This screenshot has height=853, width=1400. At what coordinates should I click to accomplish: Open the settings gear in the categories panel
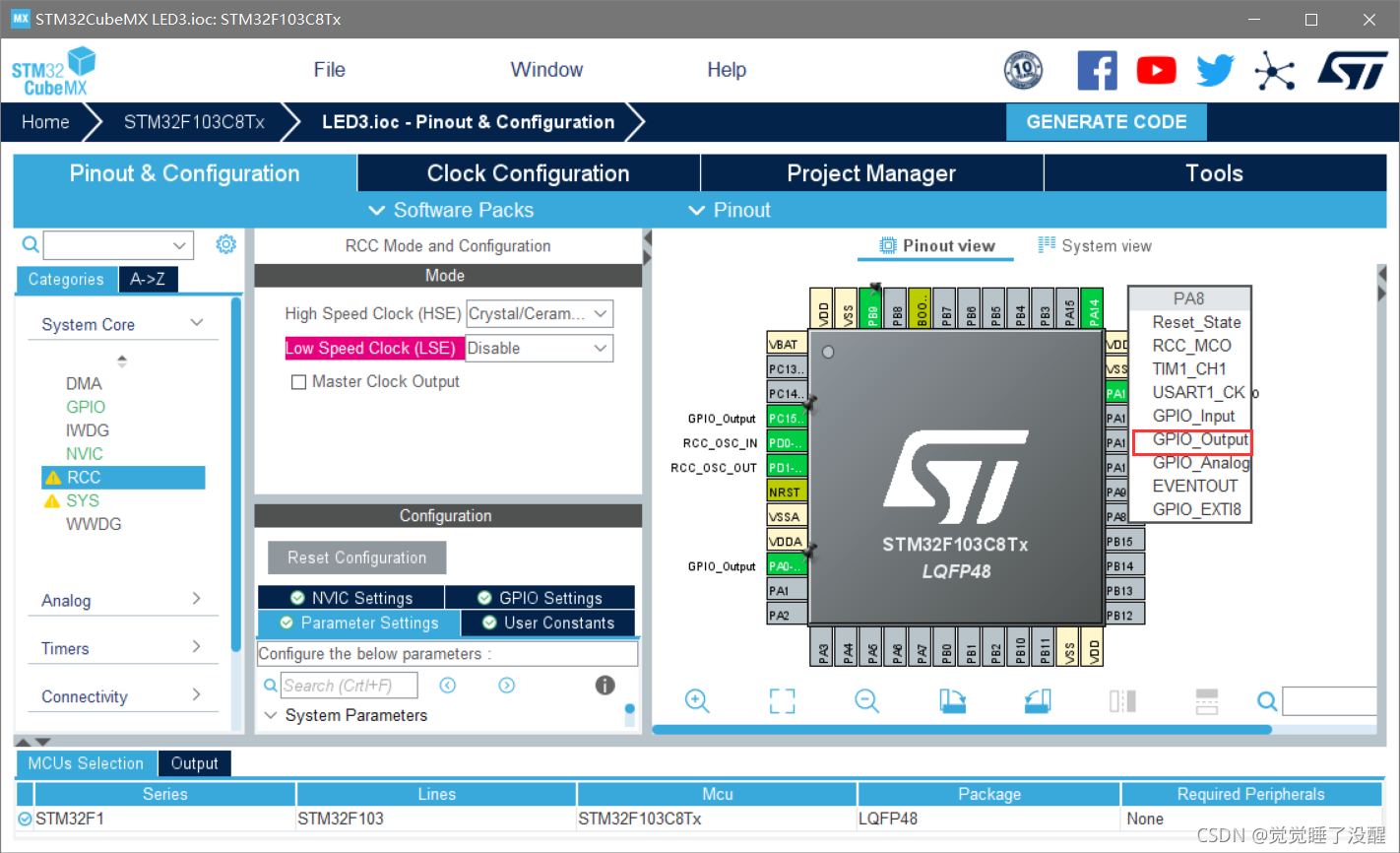226,244
